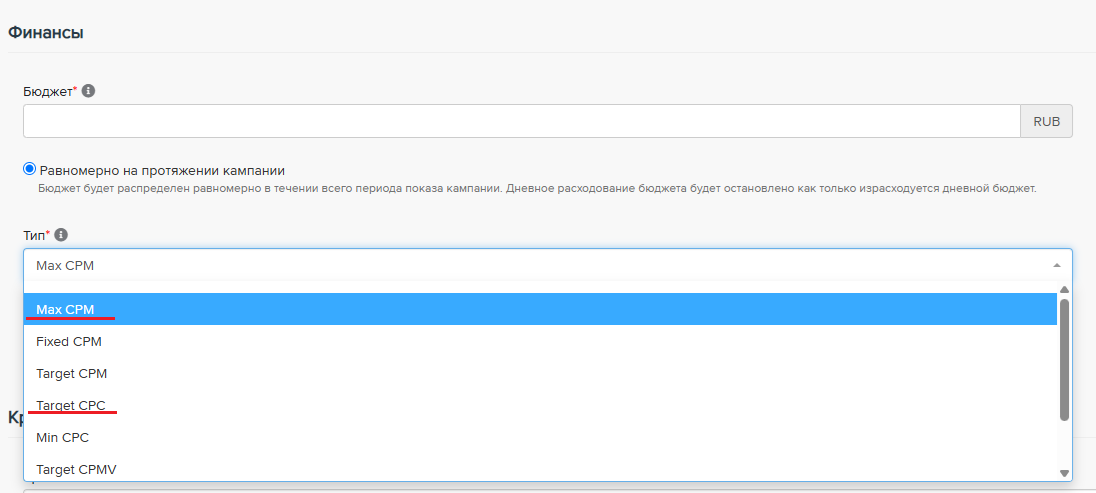Click the Бюджет field label
Viewport: 1096px width, 493px height.
click(47, 91)
